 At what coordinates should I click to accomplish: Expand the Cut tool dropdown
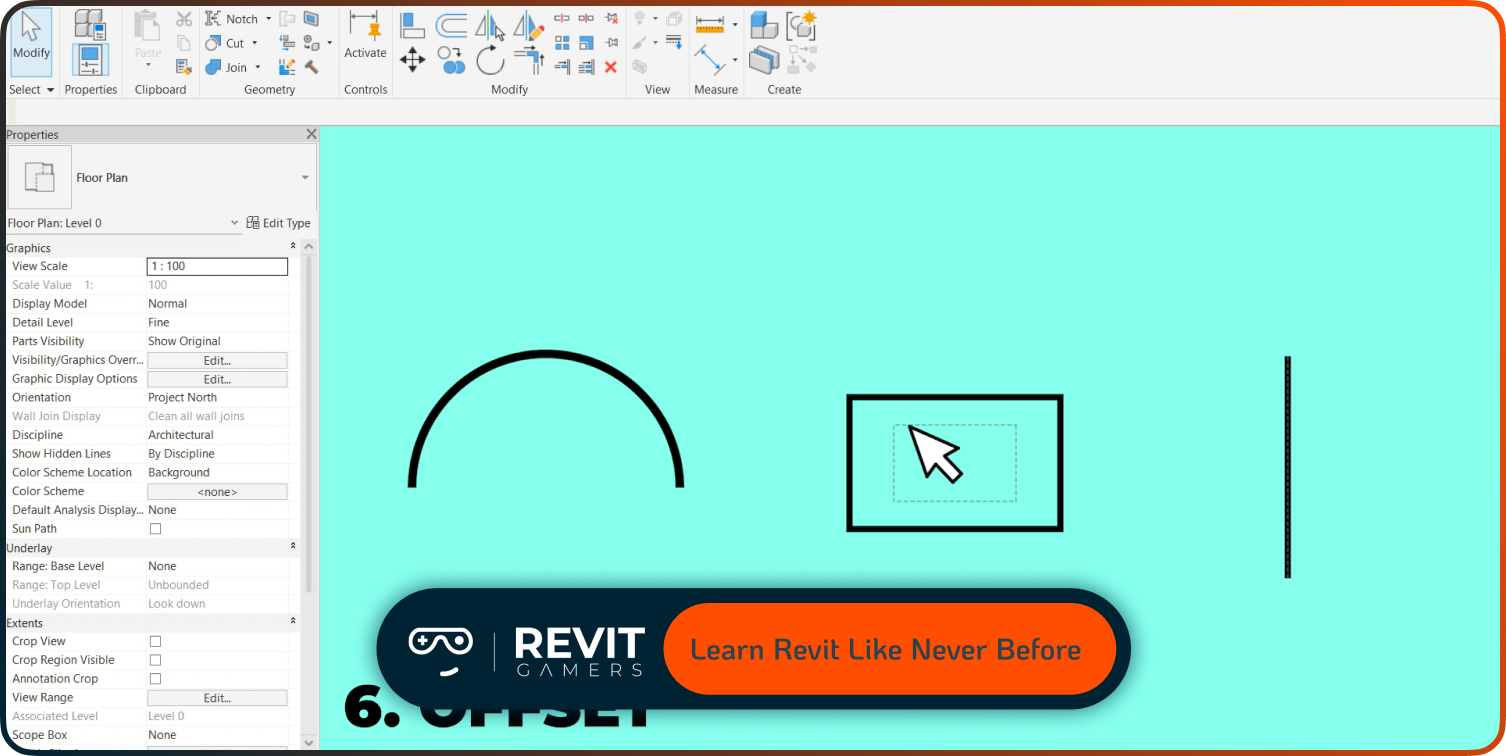pyautogui.click(x=253, y=43)
